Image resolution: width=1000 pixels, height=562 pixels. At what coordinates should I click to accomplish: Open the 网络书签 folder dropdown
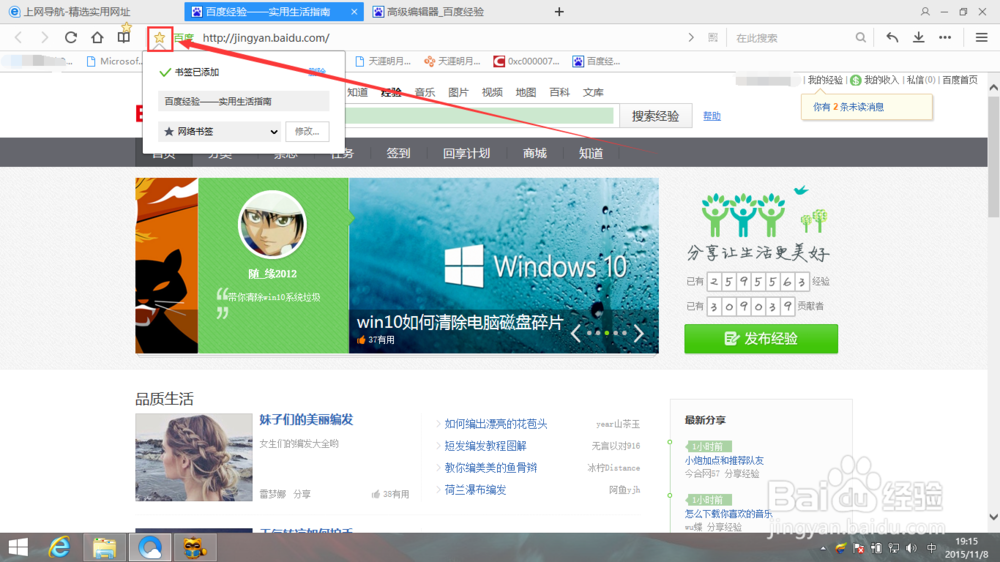220,131
